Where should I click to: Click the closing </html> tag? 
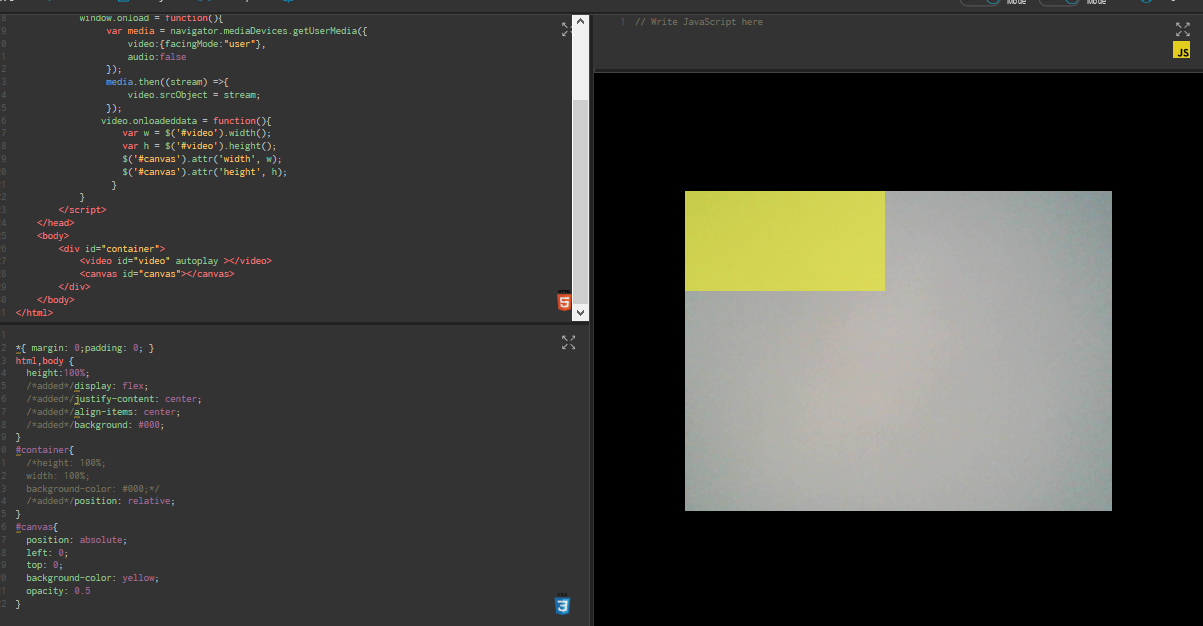coord(34,313)
